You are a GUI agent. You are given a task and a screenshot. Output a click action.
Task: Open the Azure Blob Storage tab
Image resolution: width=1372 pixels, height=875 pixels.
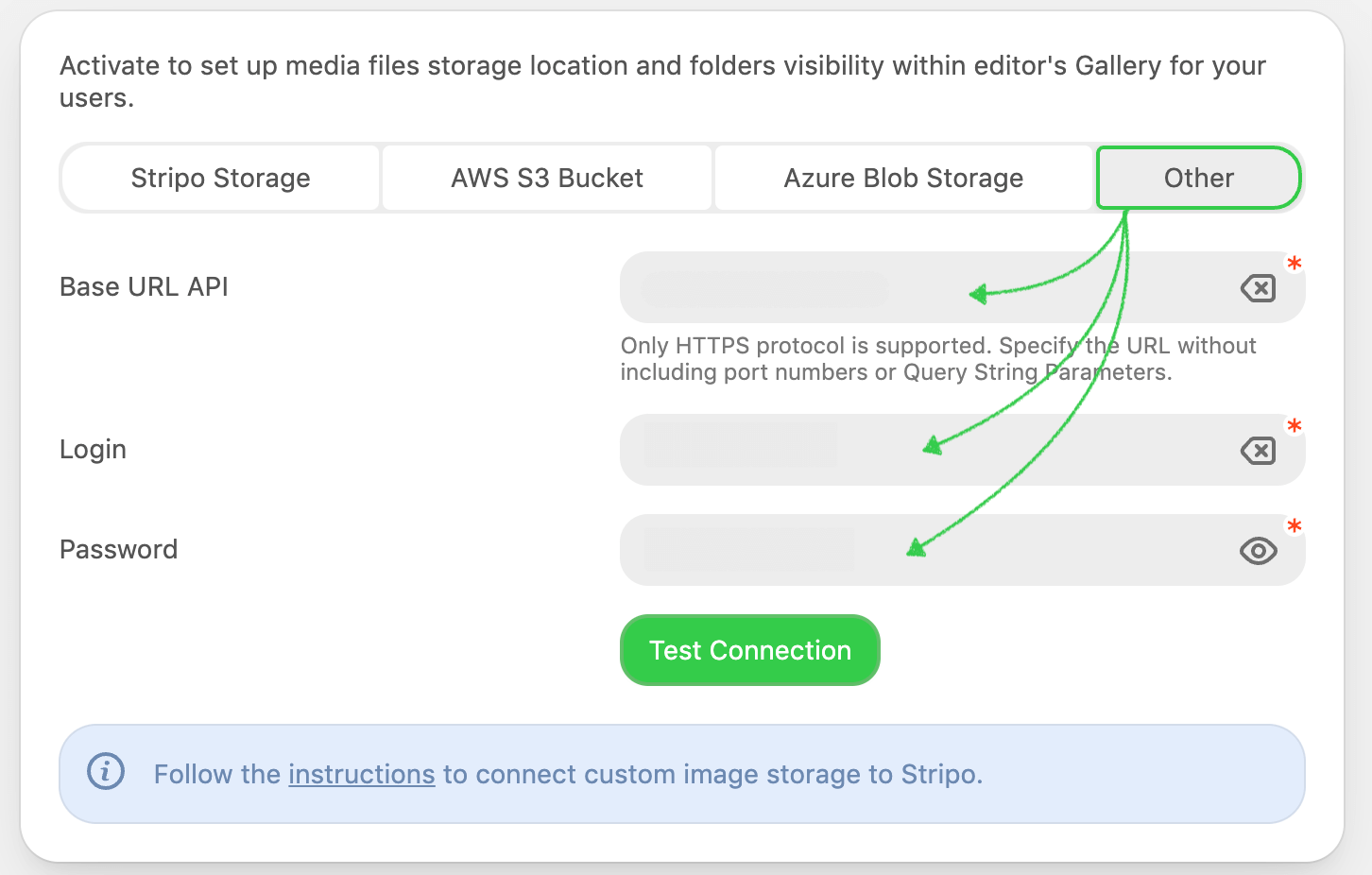click(x=903, y=178)
